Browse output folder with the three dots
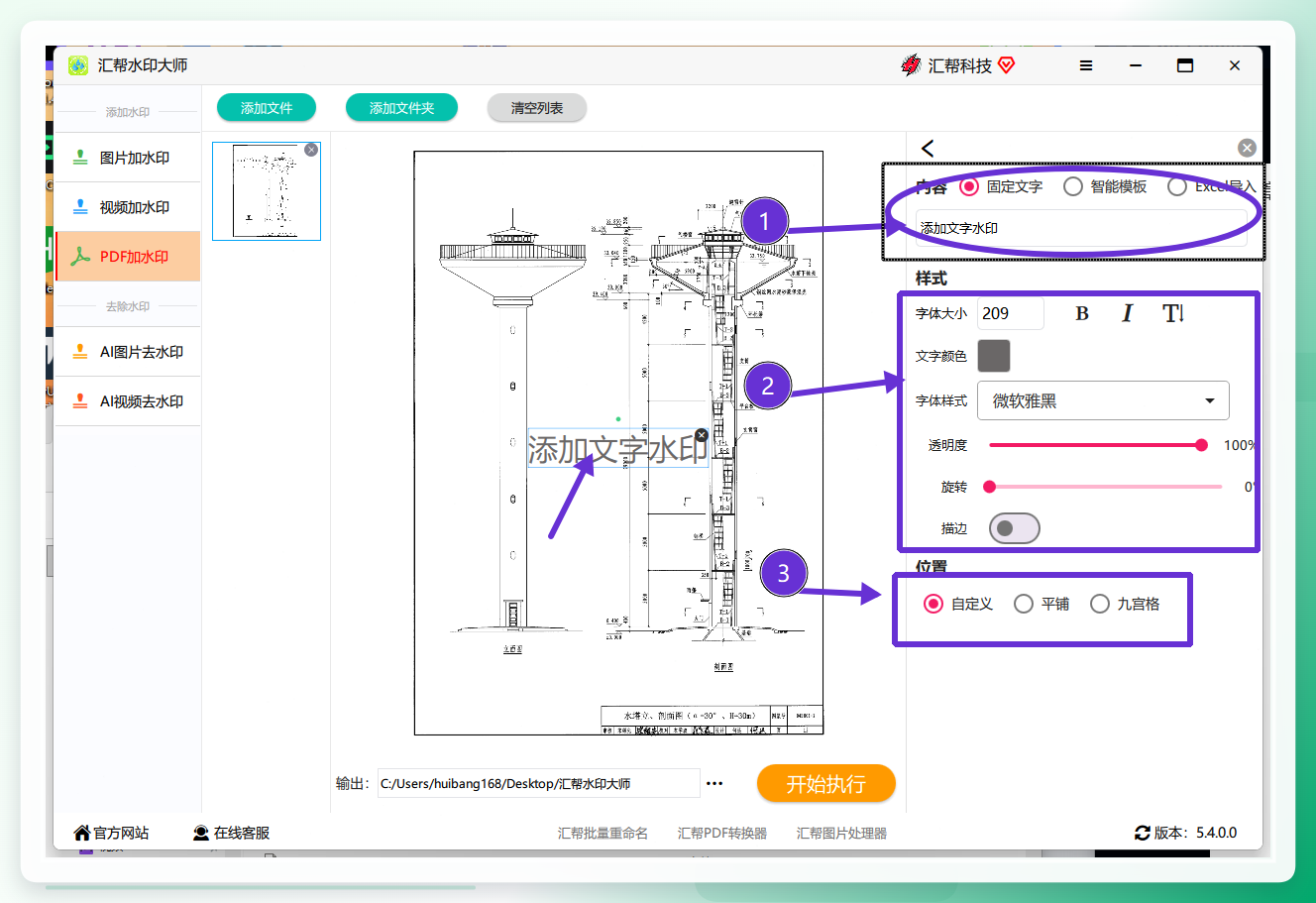The width and height of the screenshot is (1316, 903). (714, 783)
